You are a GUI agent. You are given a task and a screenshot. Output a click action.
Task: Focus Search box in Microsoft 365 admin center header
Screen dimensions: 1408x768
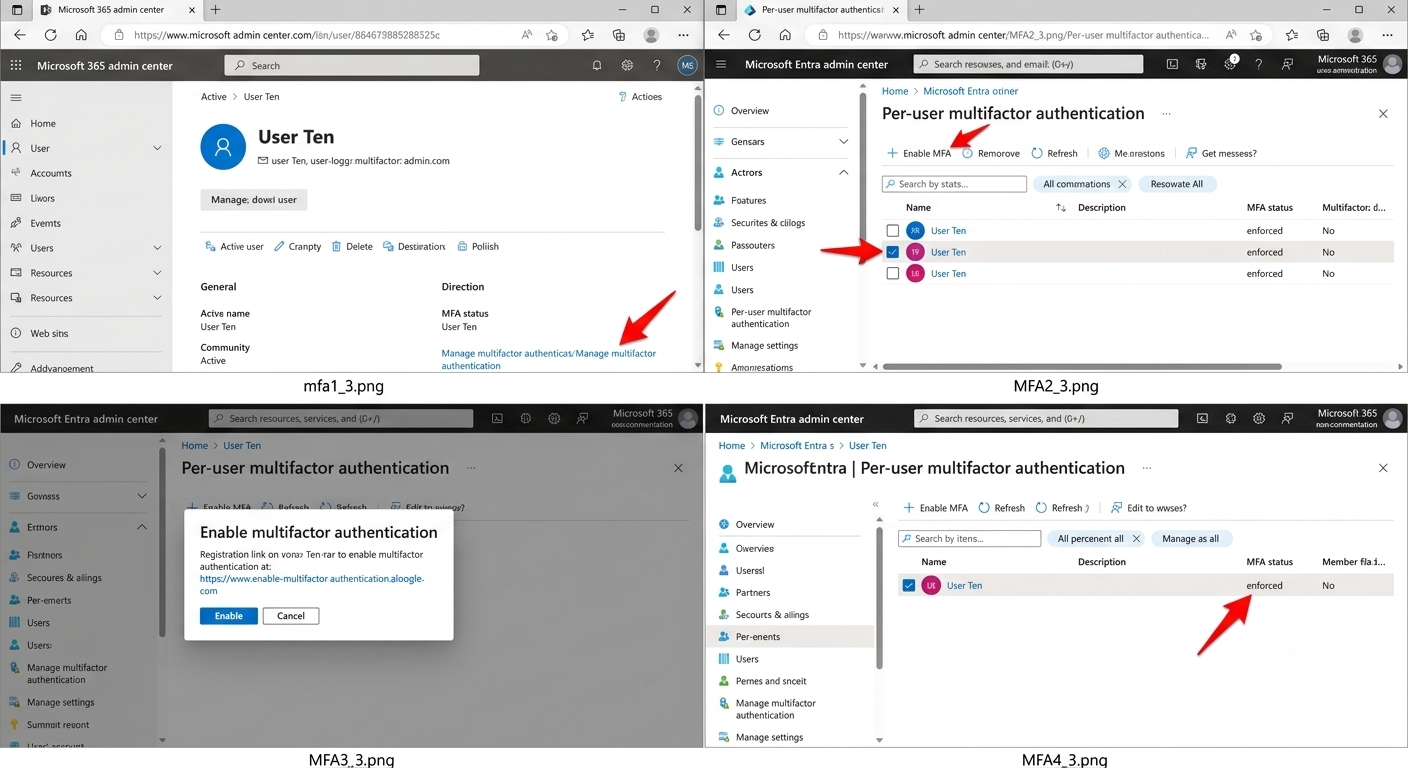pos(352,65)
